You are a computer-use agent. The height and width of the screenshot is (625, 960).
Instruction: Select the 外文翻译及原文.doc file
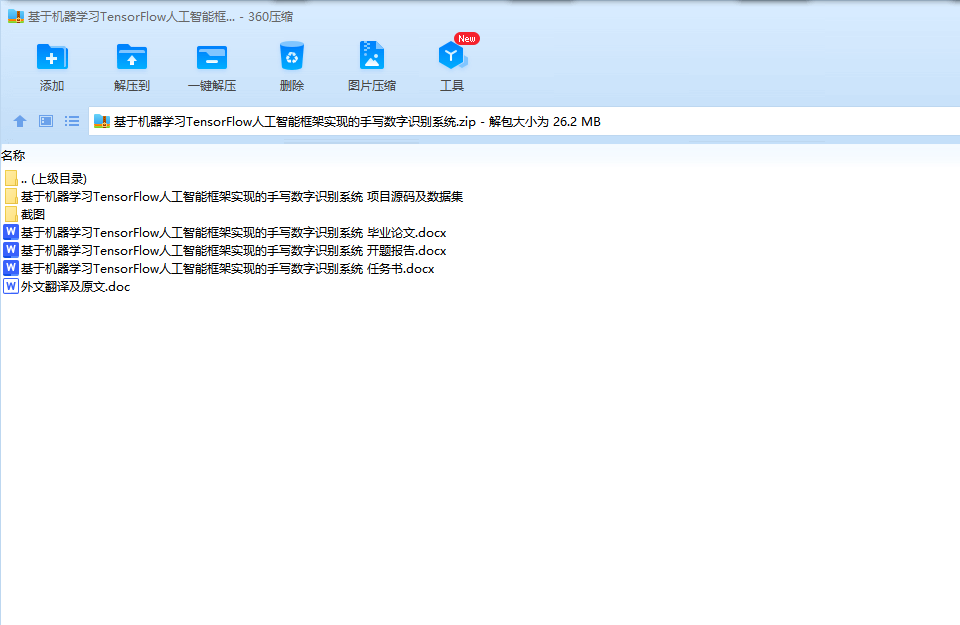(67, 286)
